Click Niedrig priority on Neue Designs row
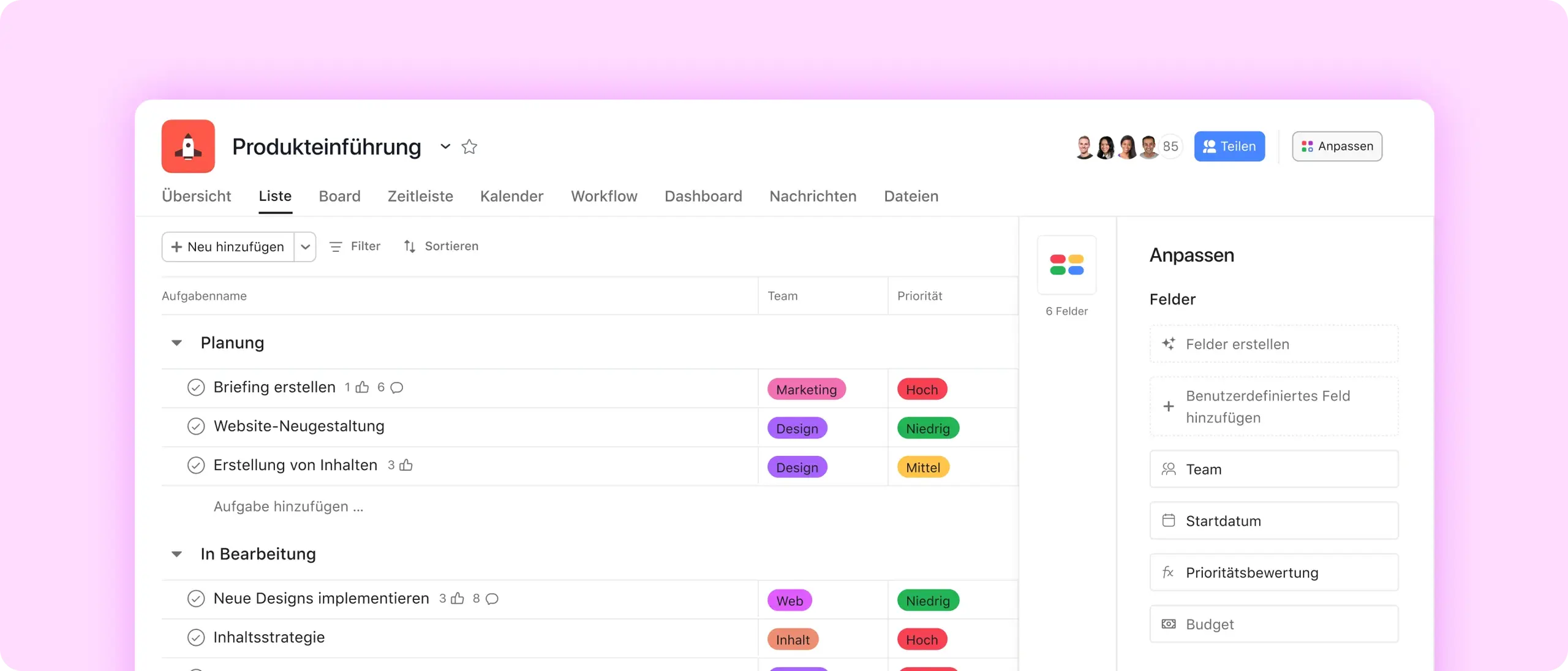The width and height of the screenshot is (1568, 671). [928, 601]
